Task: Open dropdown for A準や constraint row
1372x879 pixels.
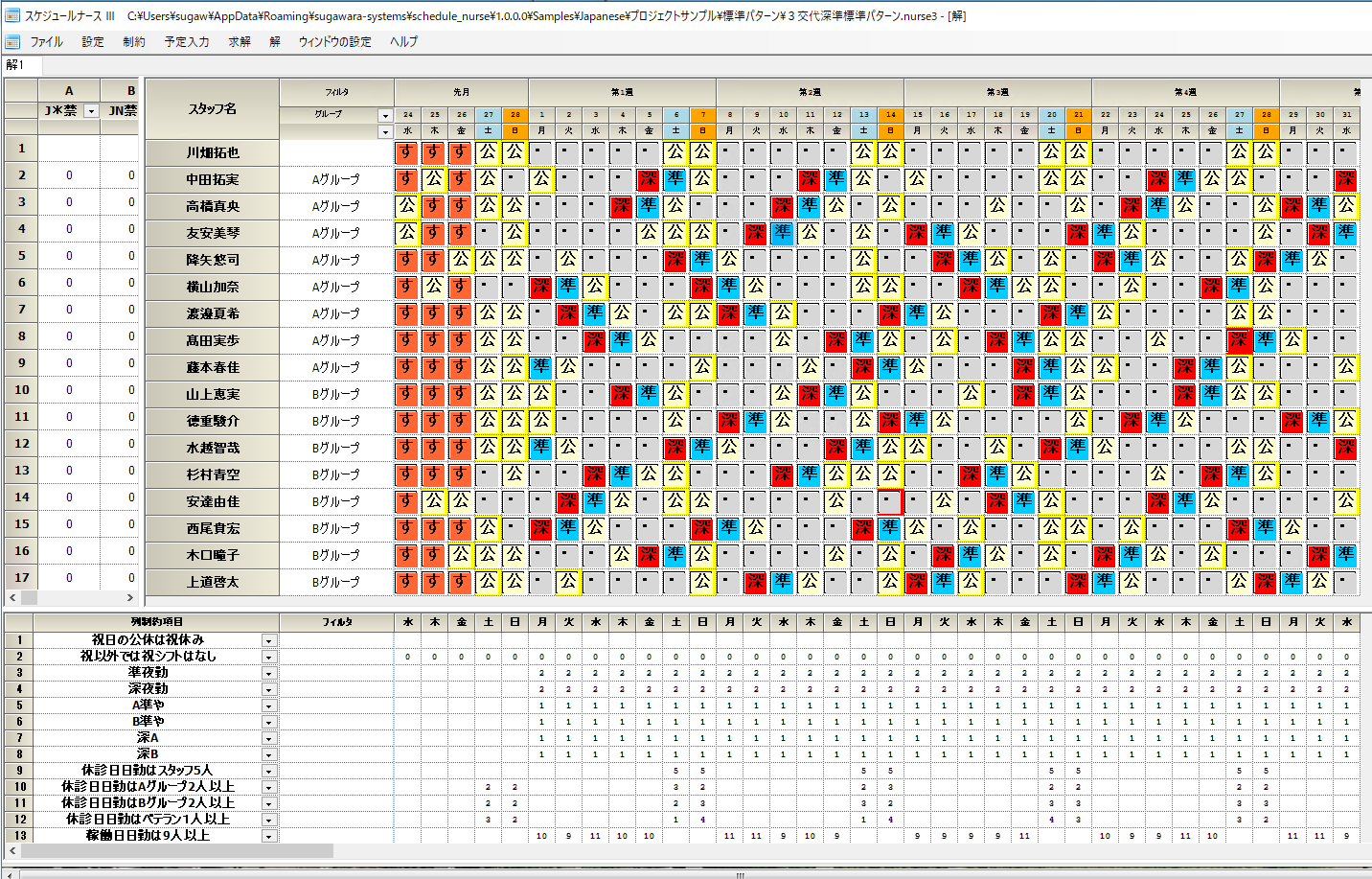Action: pyautogui.click(x=269, y=706)
